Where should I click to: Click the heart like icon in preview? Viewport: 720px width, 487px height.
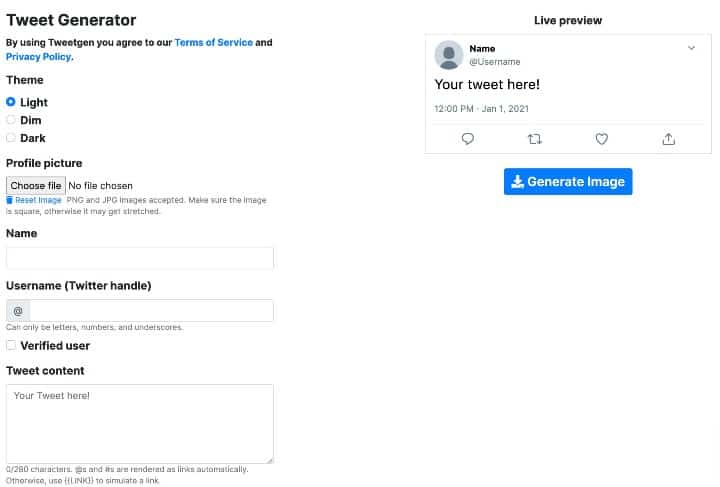coord(602,139)
